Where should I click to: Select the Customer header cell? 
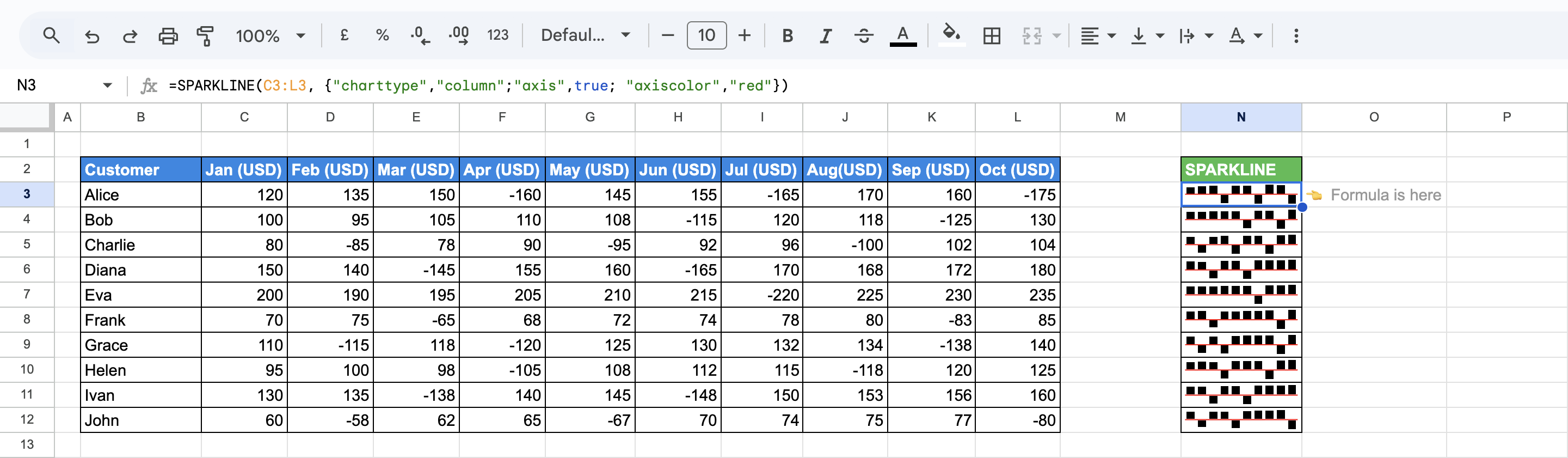point(140,169)
